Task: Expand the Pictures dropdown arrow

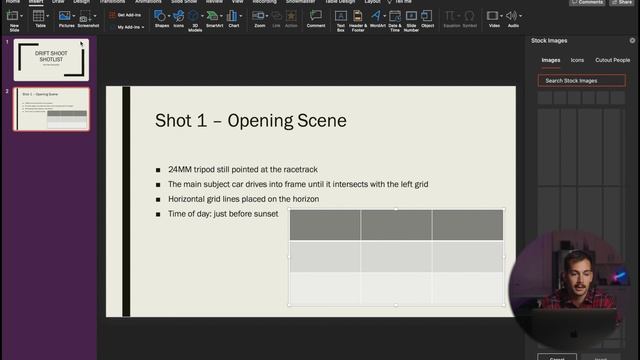Action: coord(74,16)
